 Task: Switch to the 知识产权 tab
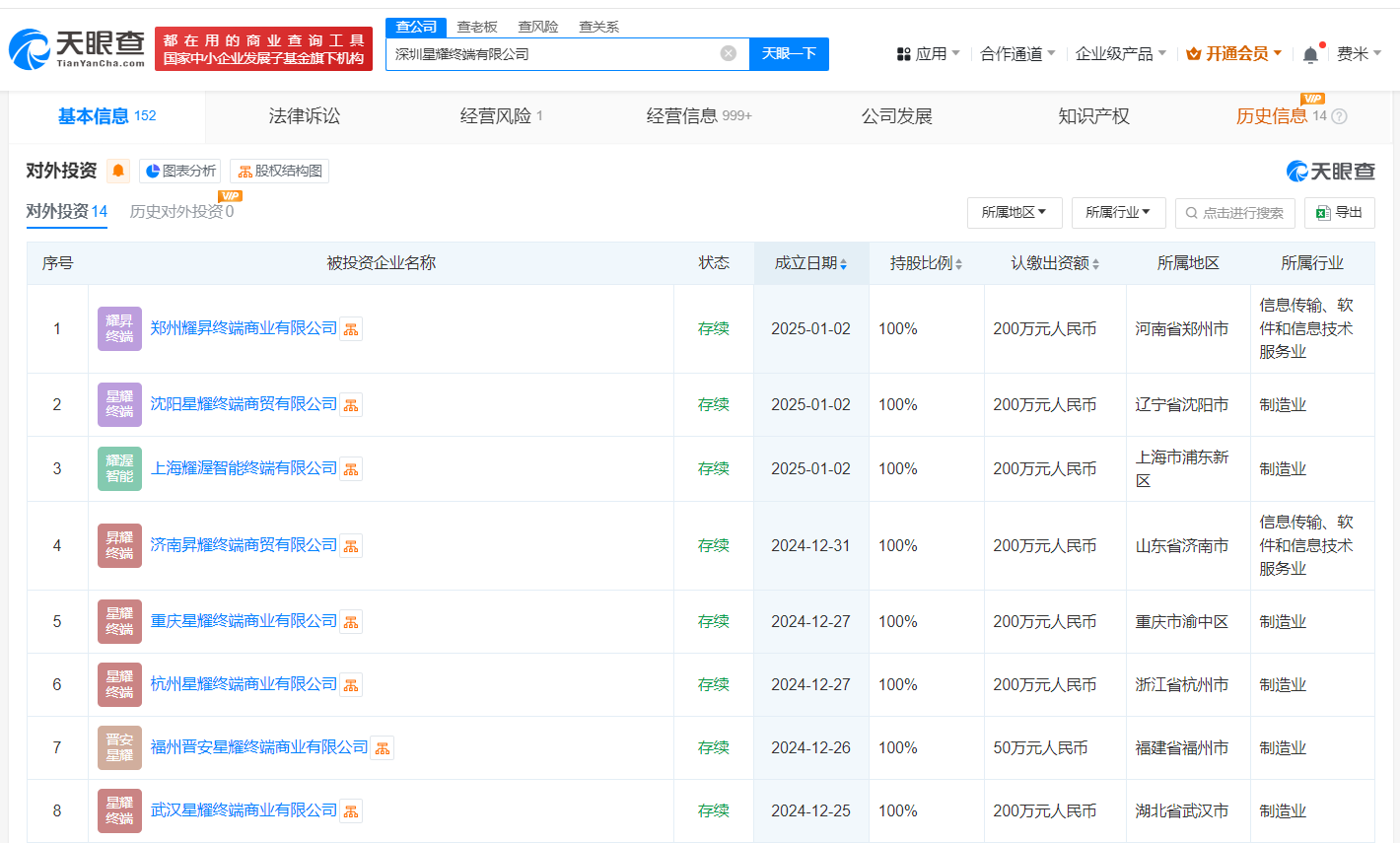(x=1093, y=116)
